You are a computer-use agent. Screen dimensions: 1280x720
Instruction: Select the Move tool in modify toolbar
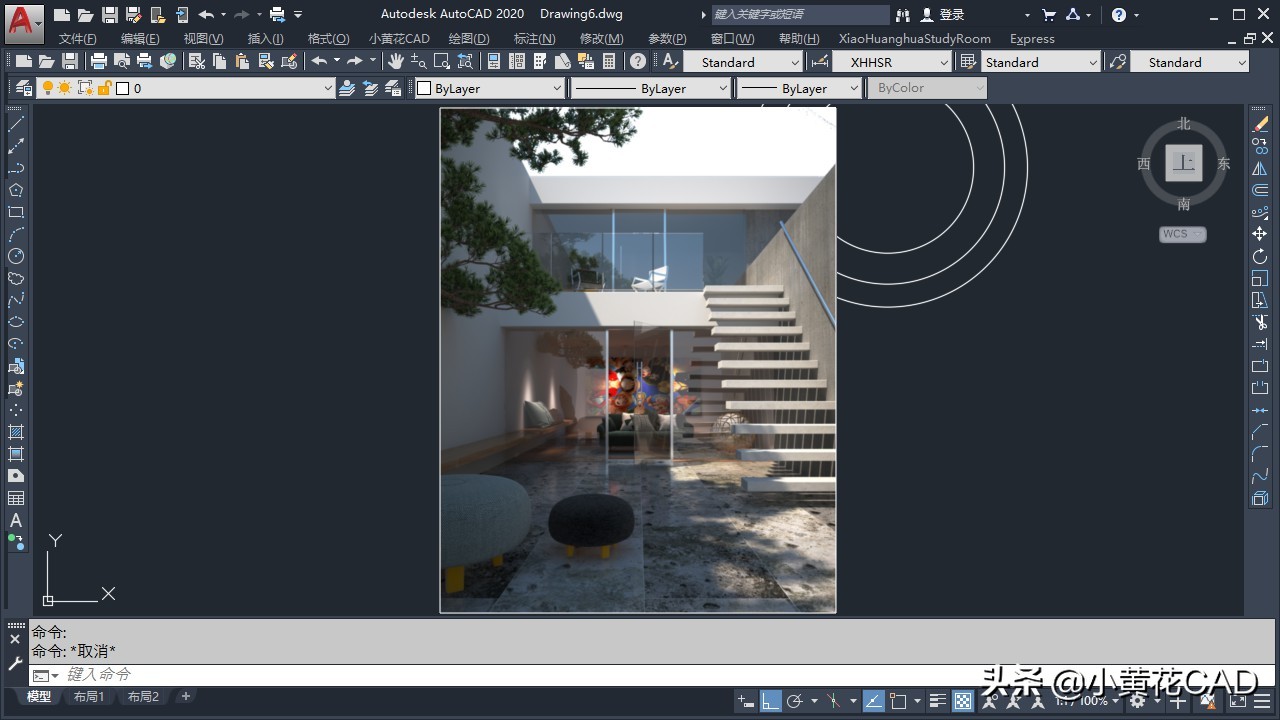pos(1260,234)
